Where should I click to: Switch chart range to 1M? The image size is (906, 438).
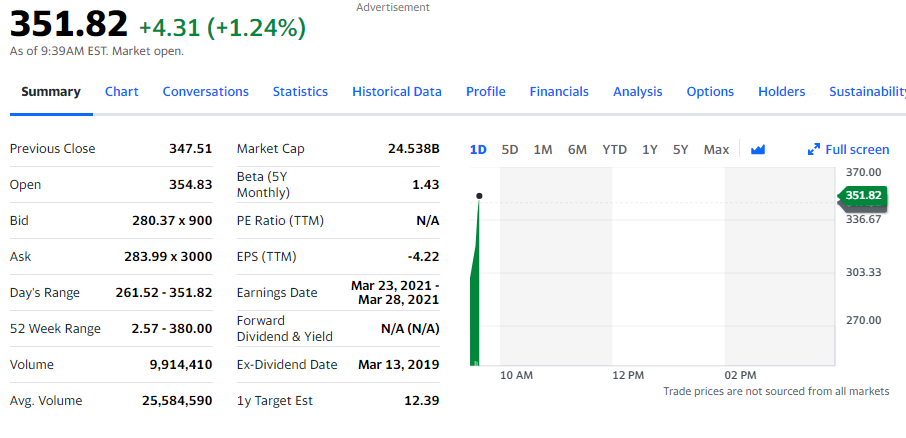coord(543,150)
